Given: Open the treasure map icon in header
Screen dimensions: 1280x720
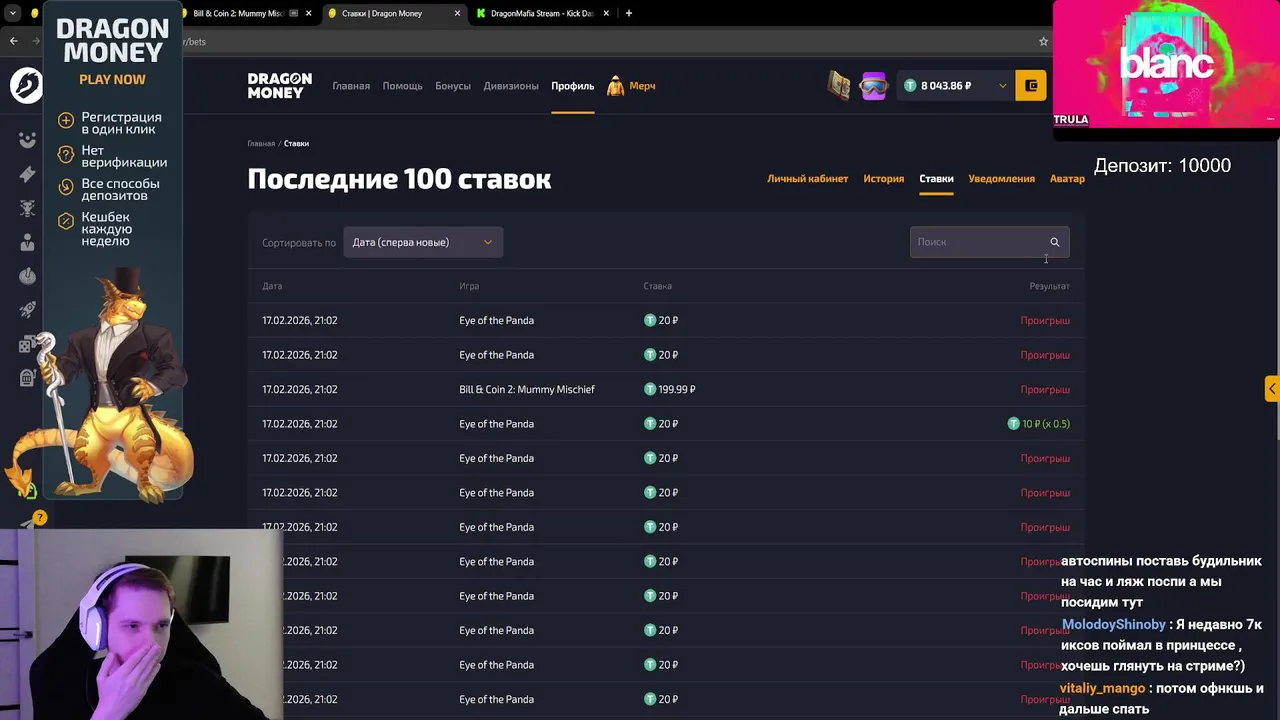Looking at the screenshot, I should [839, 86].
